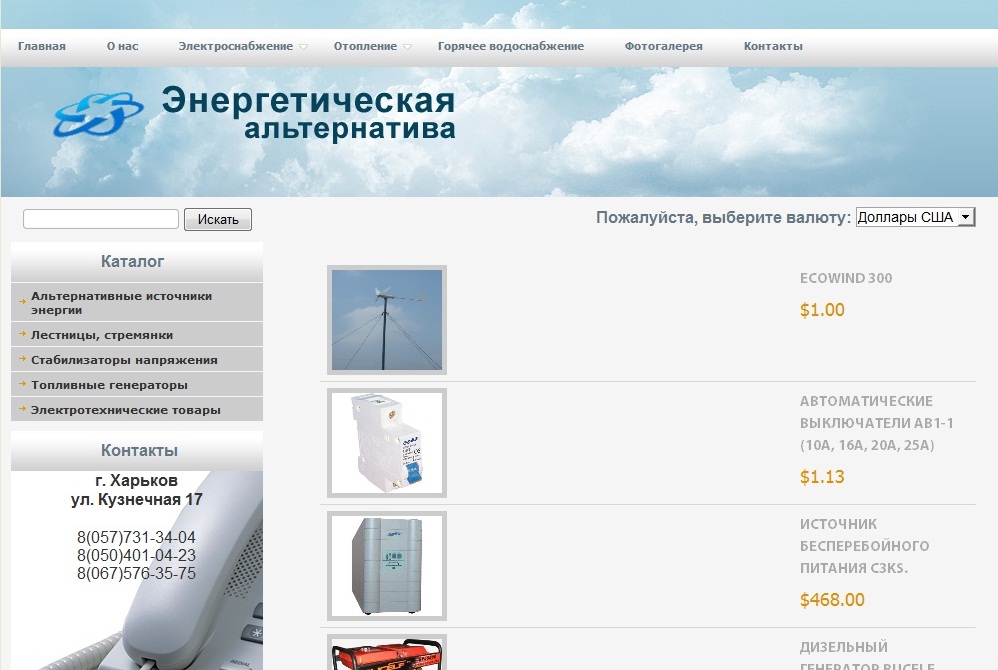
Task: Open the Фотогалерея menu item
Action: (x=663, y=45)
